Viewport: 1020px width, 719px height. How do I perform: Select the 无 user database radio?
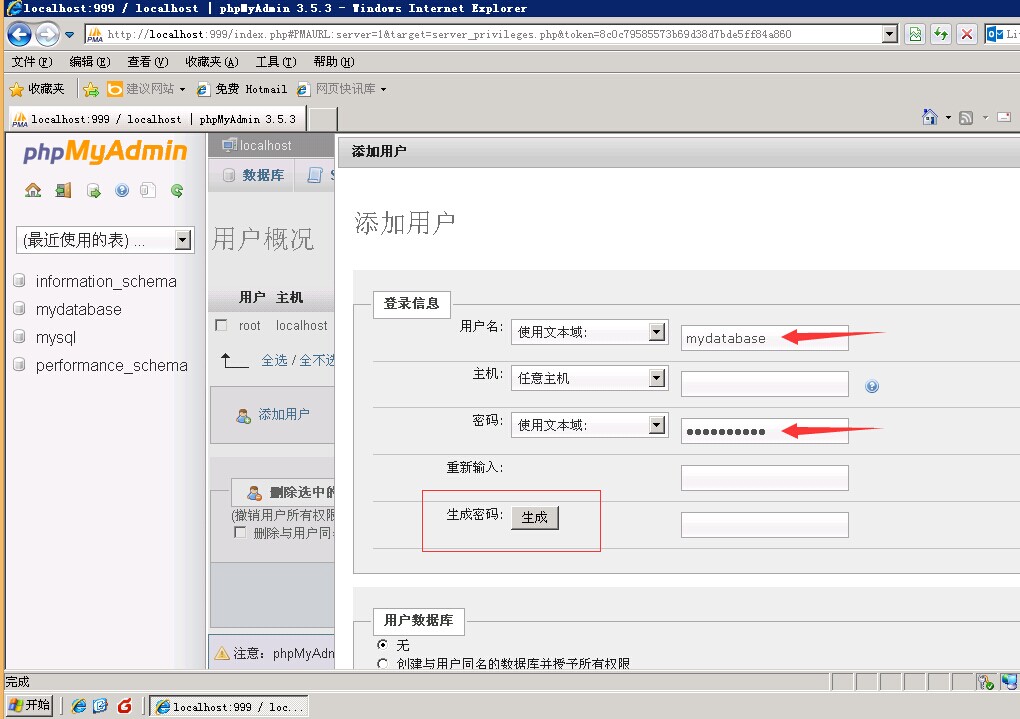[382, 644]
